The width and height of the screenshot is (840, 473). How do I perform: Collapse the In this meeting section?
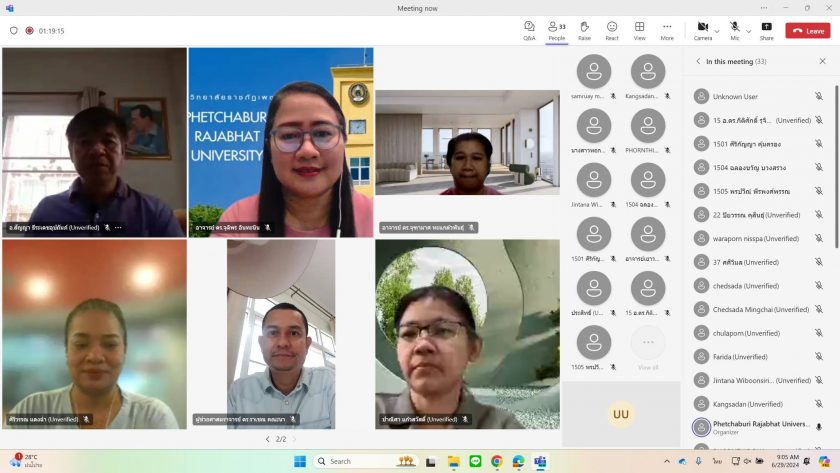point(698,61)
